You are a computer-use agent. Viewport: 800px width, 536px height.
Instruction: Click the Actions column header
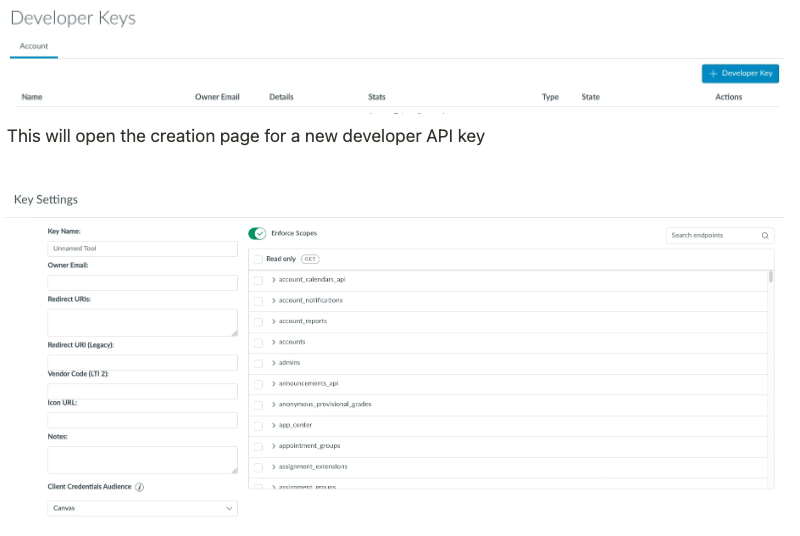(x=729, y=97)
